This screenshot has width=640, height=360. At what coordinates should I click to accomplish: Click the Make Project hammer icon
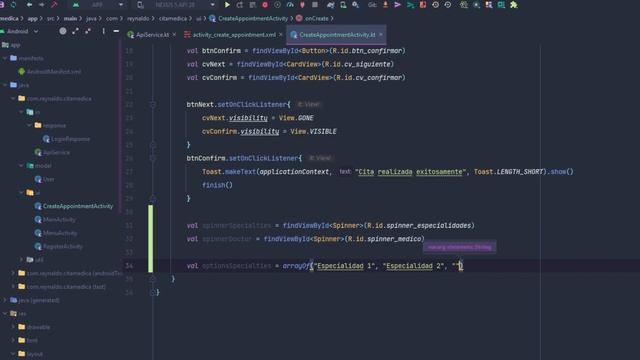[x=54, y=5]
